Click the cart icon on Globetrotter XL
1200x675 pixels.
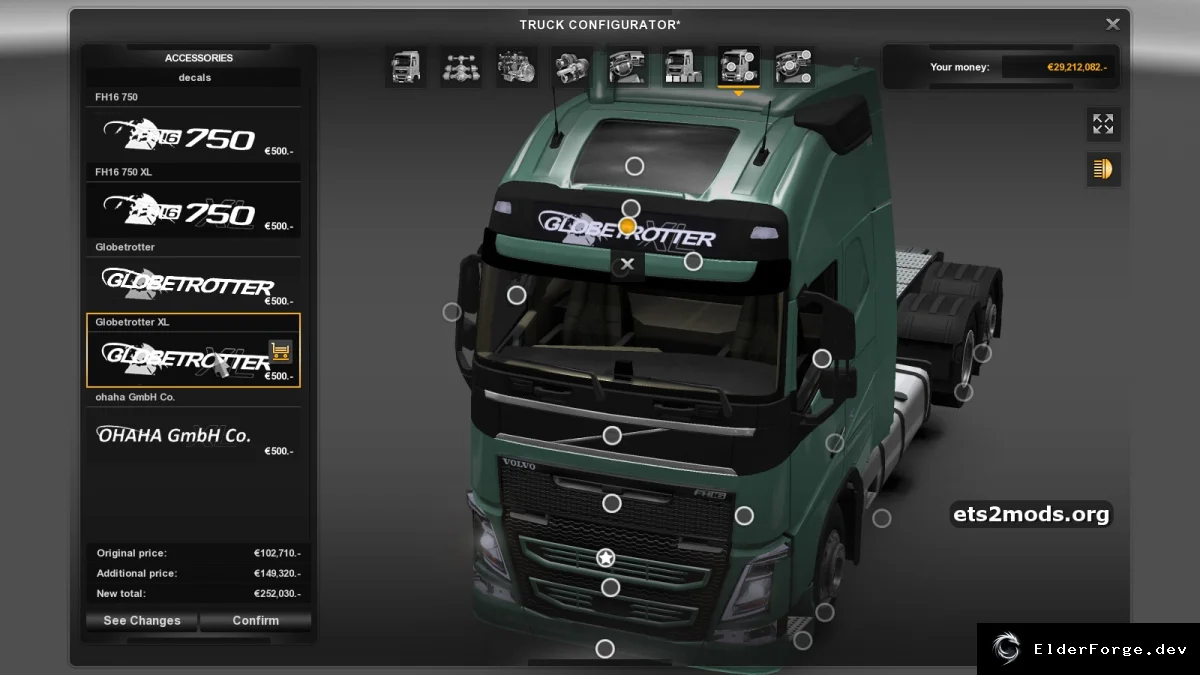pyautogui.click(x=281, y=351)
